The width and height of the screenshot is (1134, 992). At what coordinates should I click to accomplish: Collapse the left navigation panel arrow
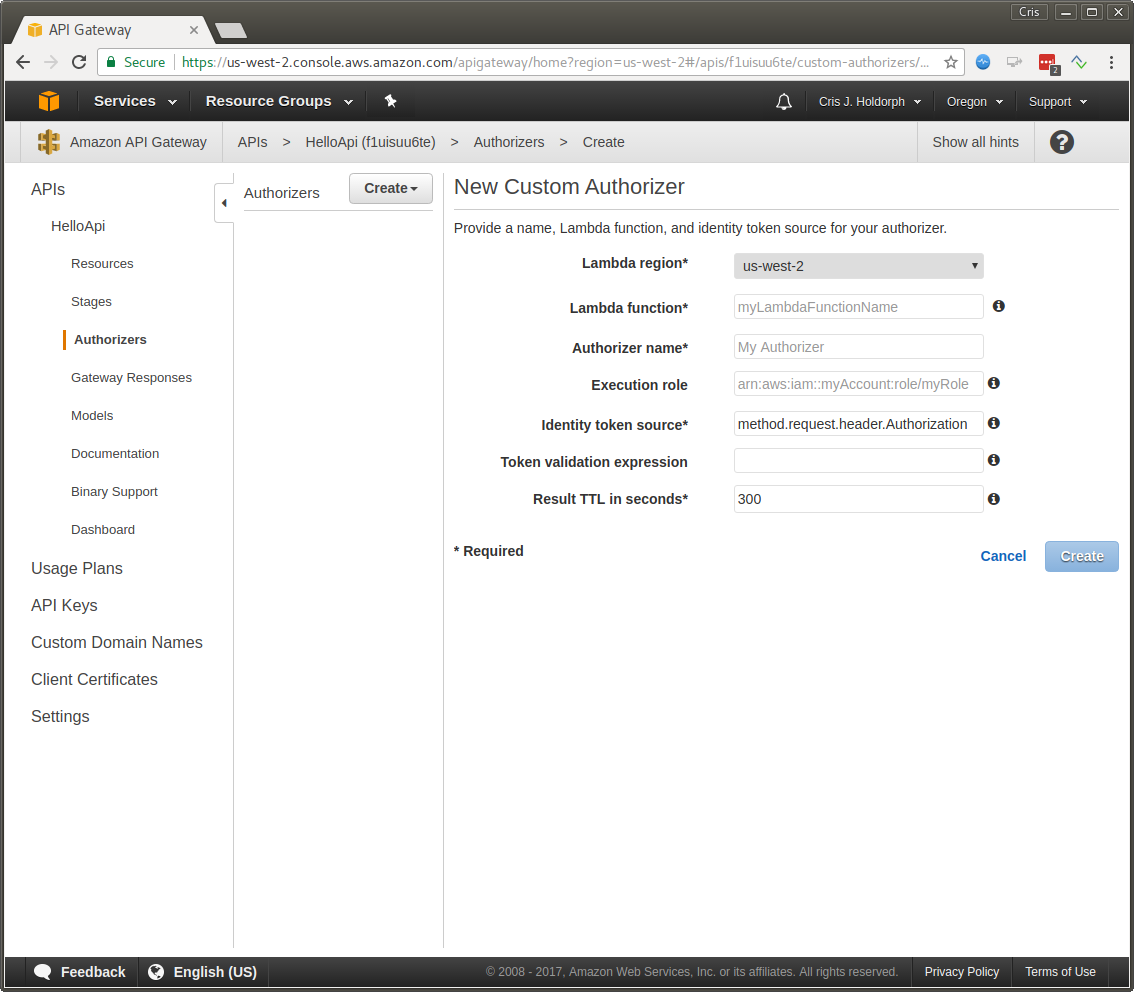point(224,203)
